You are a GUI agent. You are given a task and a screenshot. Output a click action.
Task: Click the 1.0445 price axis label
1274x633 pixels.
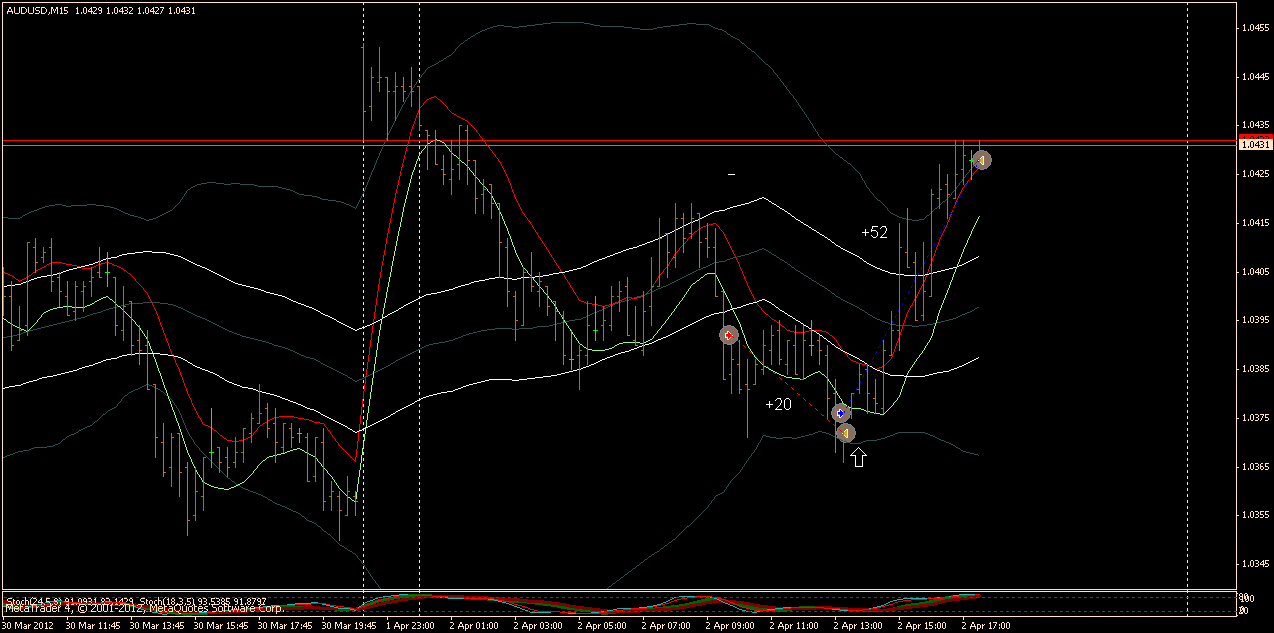click(x=1254, y=77)
